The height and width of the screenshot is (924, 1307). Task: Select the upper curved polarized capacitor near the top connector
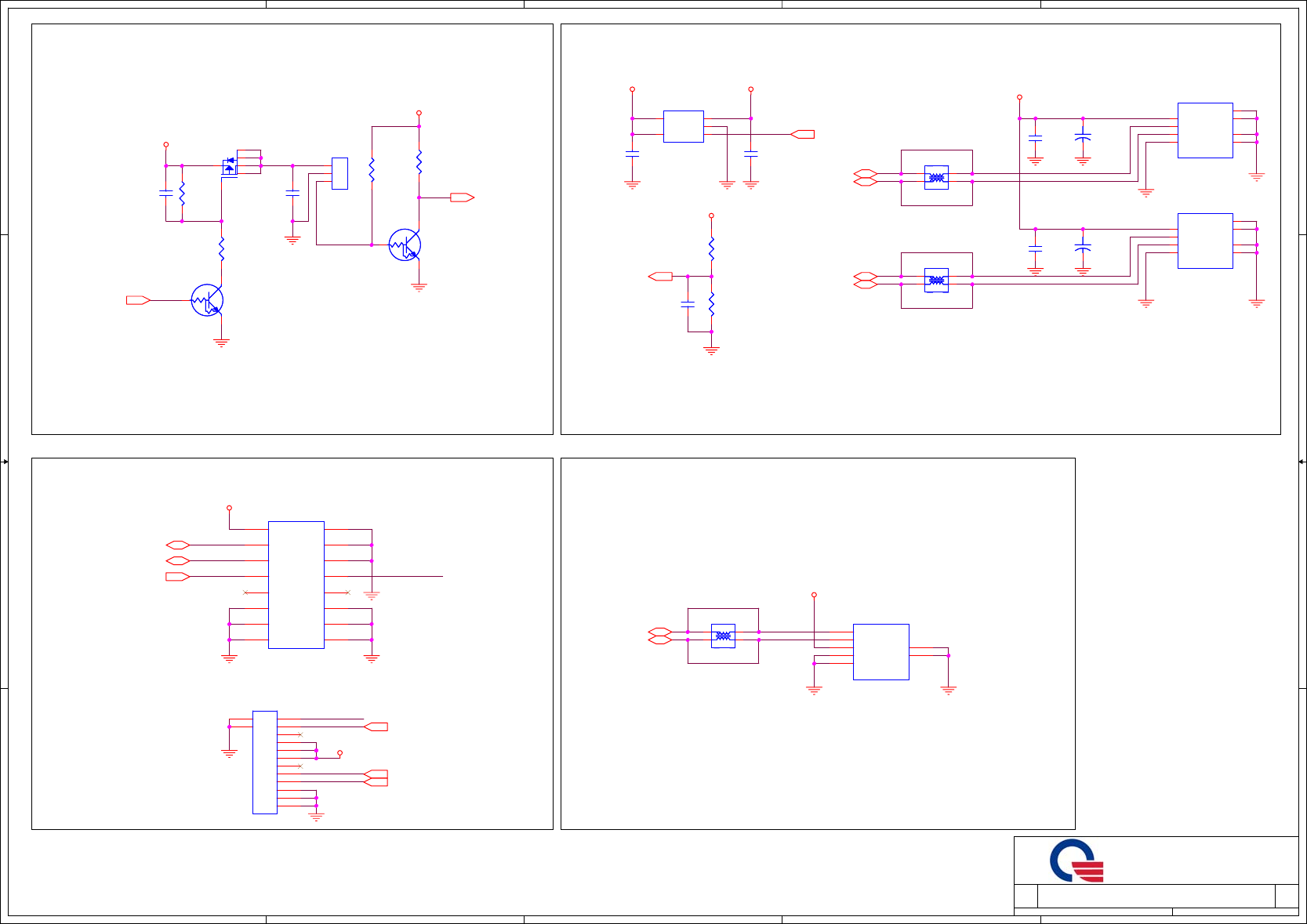[1083, 136]
